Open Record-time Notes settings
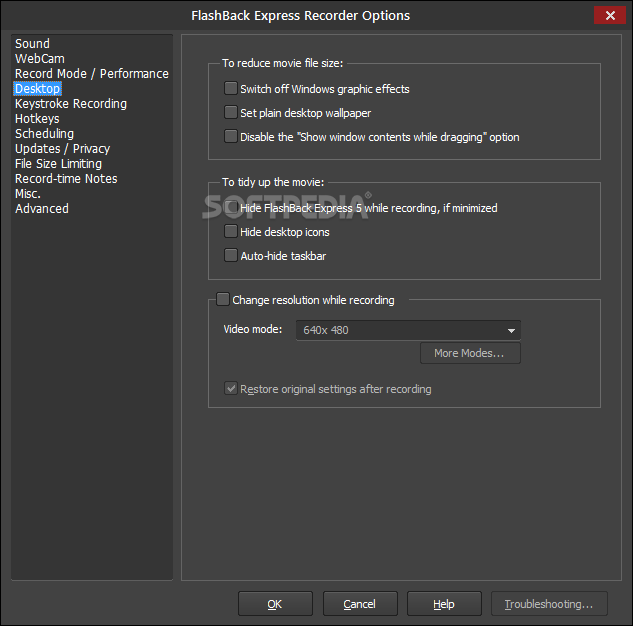This screenshot has width=633, height=626. 66,178
